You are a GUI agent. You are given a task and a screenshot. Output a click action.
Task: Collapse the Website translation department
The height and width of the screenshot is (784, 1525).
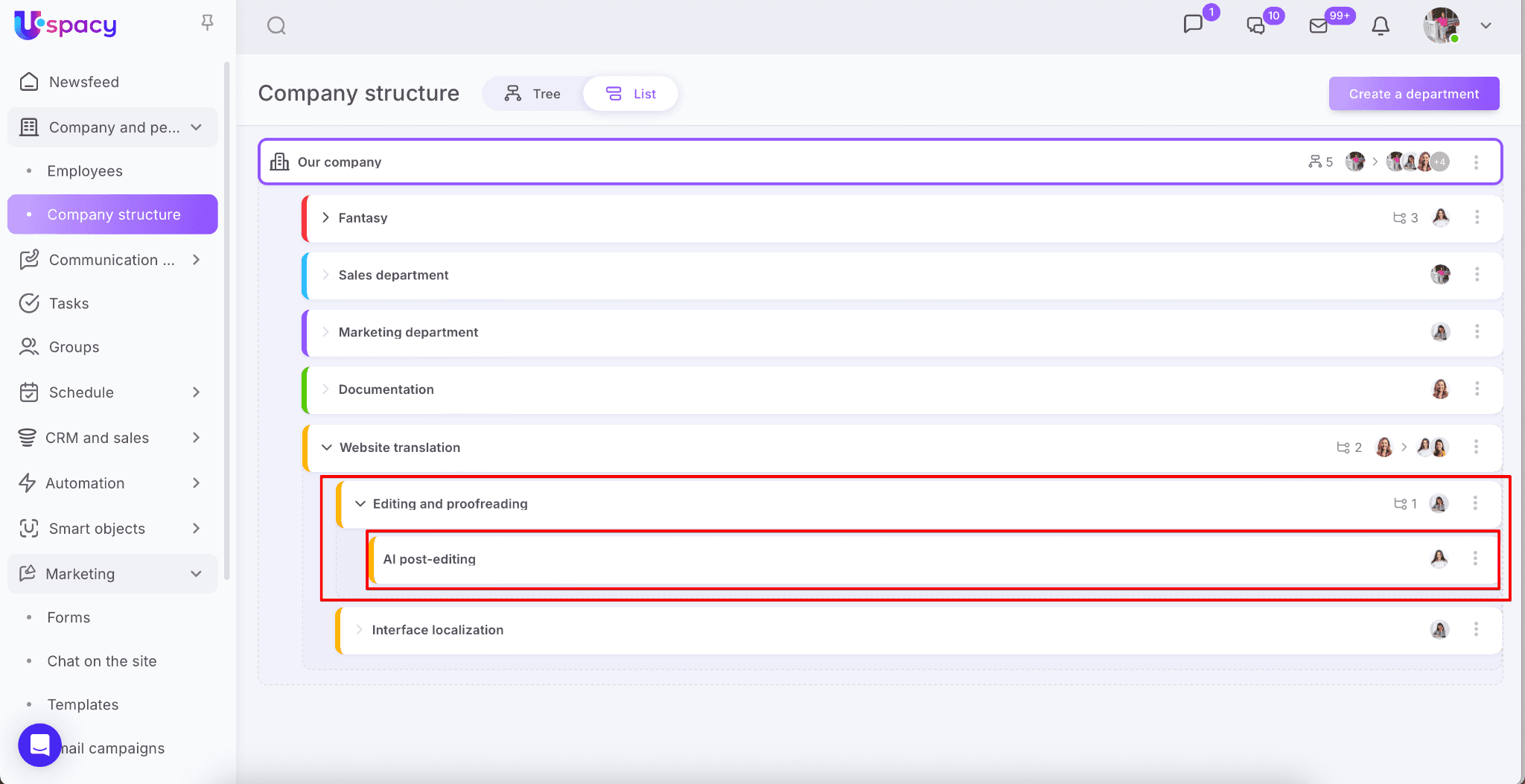326,447
